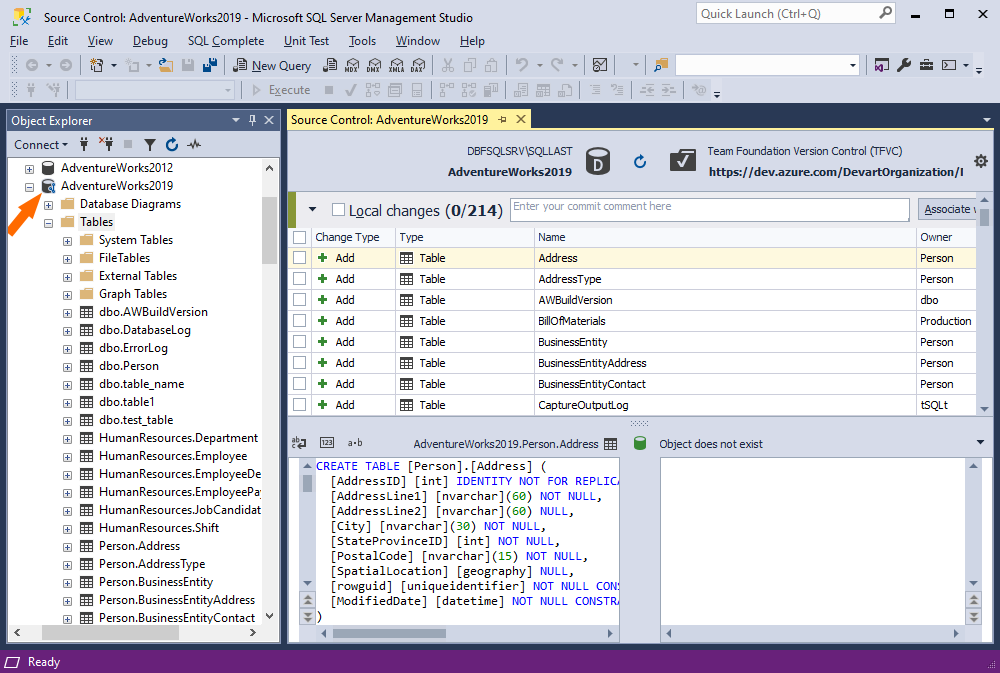Pin the Object Explorer panel
This screenshot has height=673, width=1000.
(x=253, y=120)
